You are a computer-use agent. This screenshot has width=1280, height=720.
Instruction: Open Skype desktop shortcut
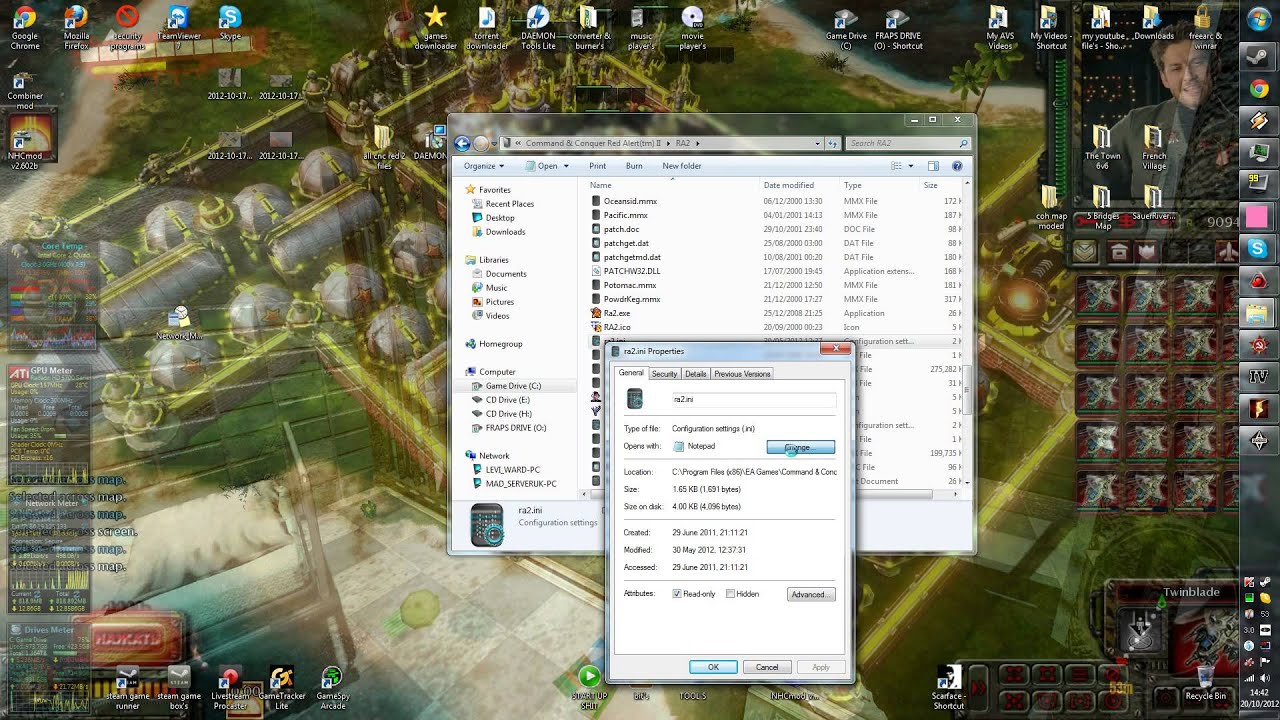pyautogui.click(x=230, y=24)
